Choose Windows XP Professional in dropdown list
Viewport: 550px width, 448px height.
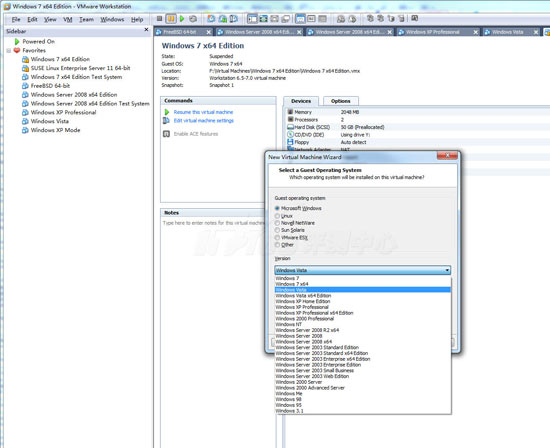click(363, 307)
